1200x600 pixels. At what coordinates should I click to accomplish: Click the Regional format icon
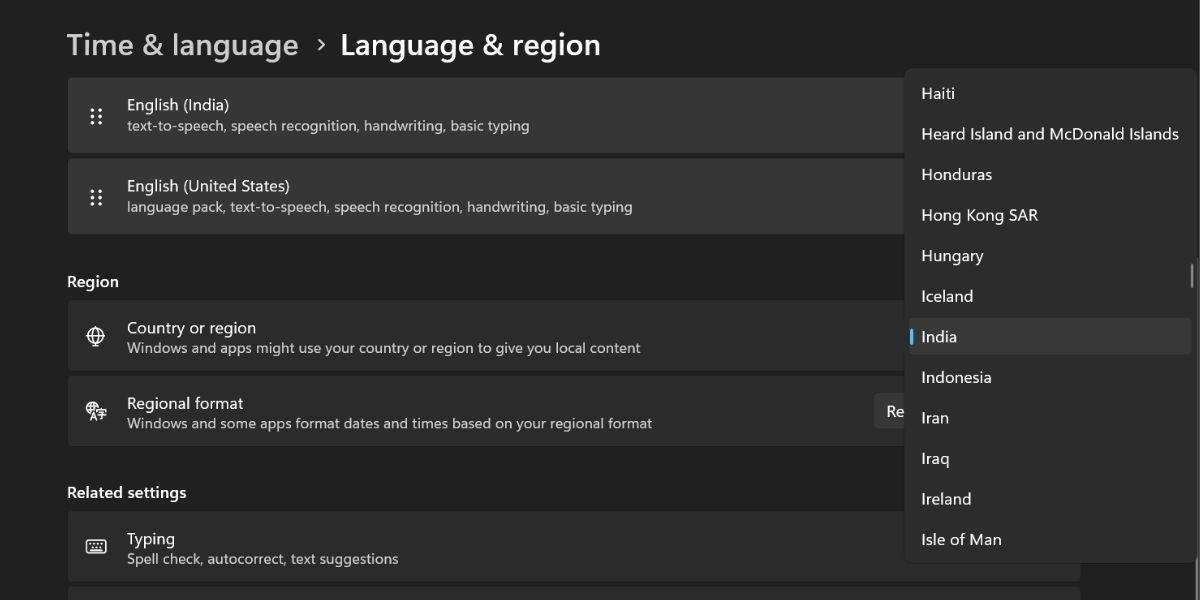(95, 411)
